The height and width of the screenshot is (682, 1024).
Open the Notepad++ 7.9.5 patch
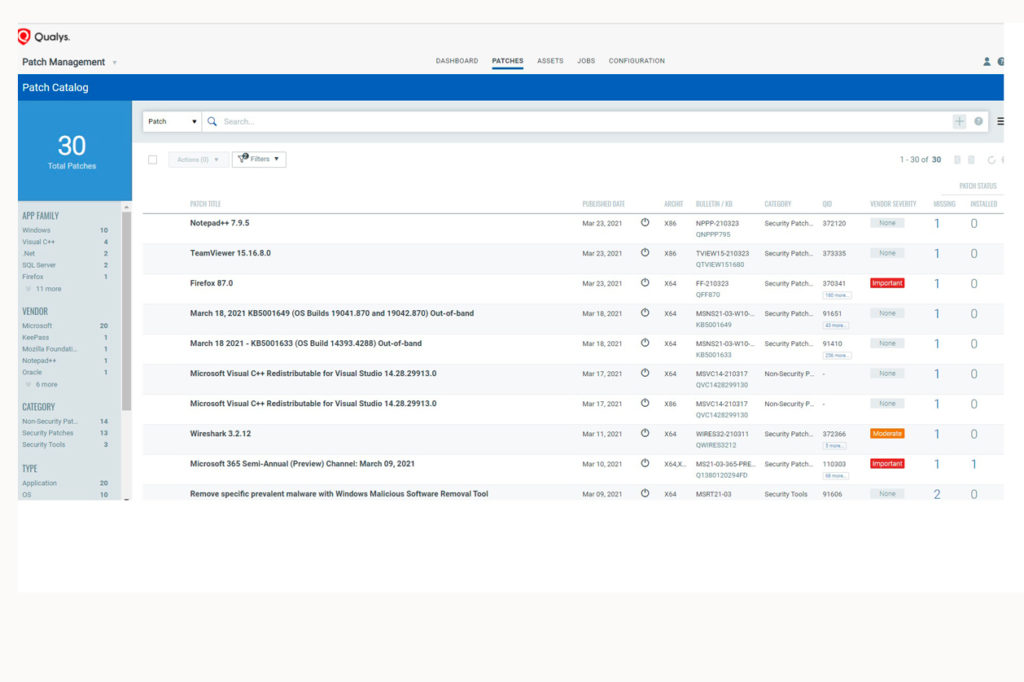coord(219,223)
